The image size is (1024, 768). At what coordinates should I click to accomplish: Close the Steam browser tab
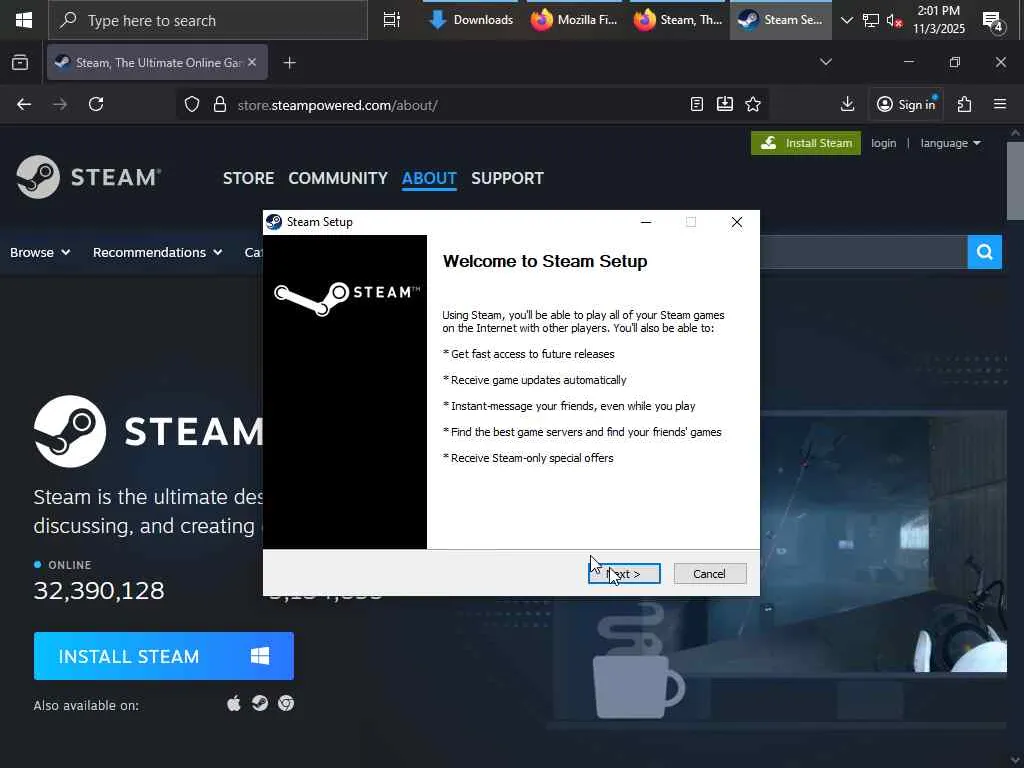252,63
